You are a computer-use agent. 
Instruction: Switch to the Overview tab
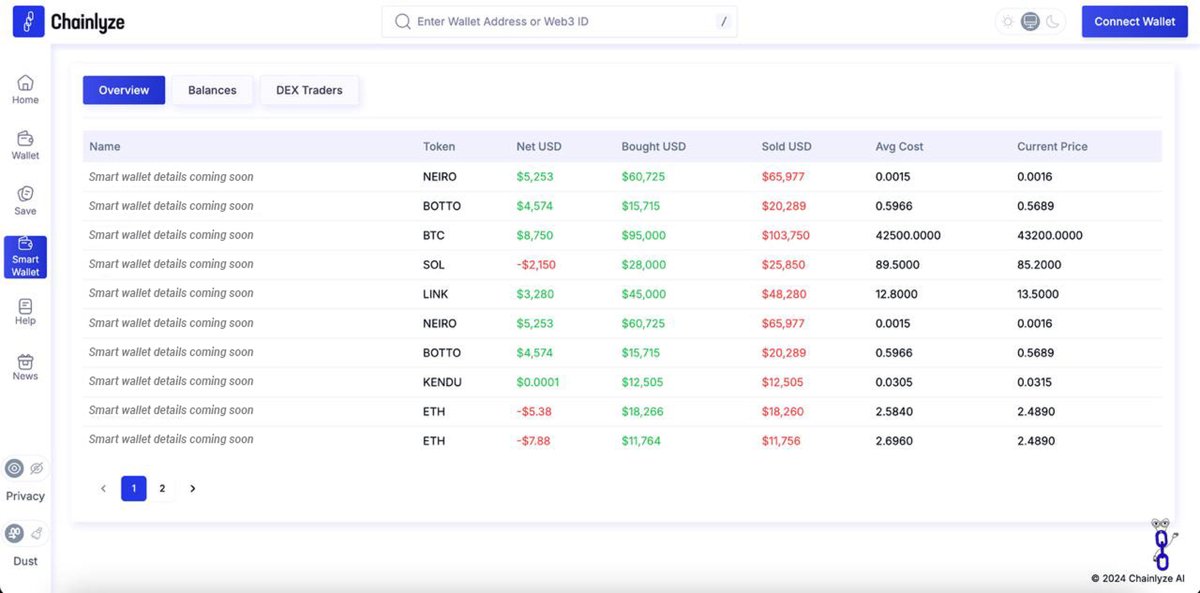[x=124, y=90]
